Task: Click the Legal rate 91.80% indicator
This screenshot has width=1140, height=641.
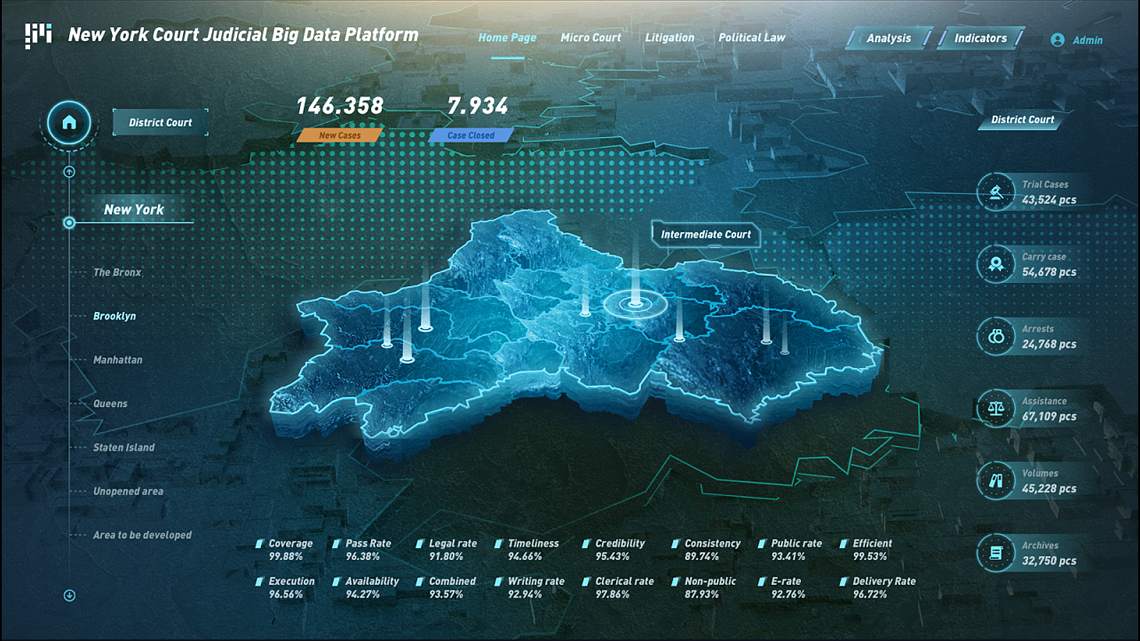Action: [x=446, y=549]
